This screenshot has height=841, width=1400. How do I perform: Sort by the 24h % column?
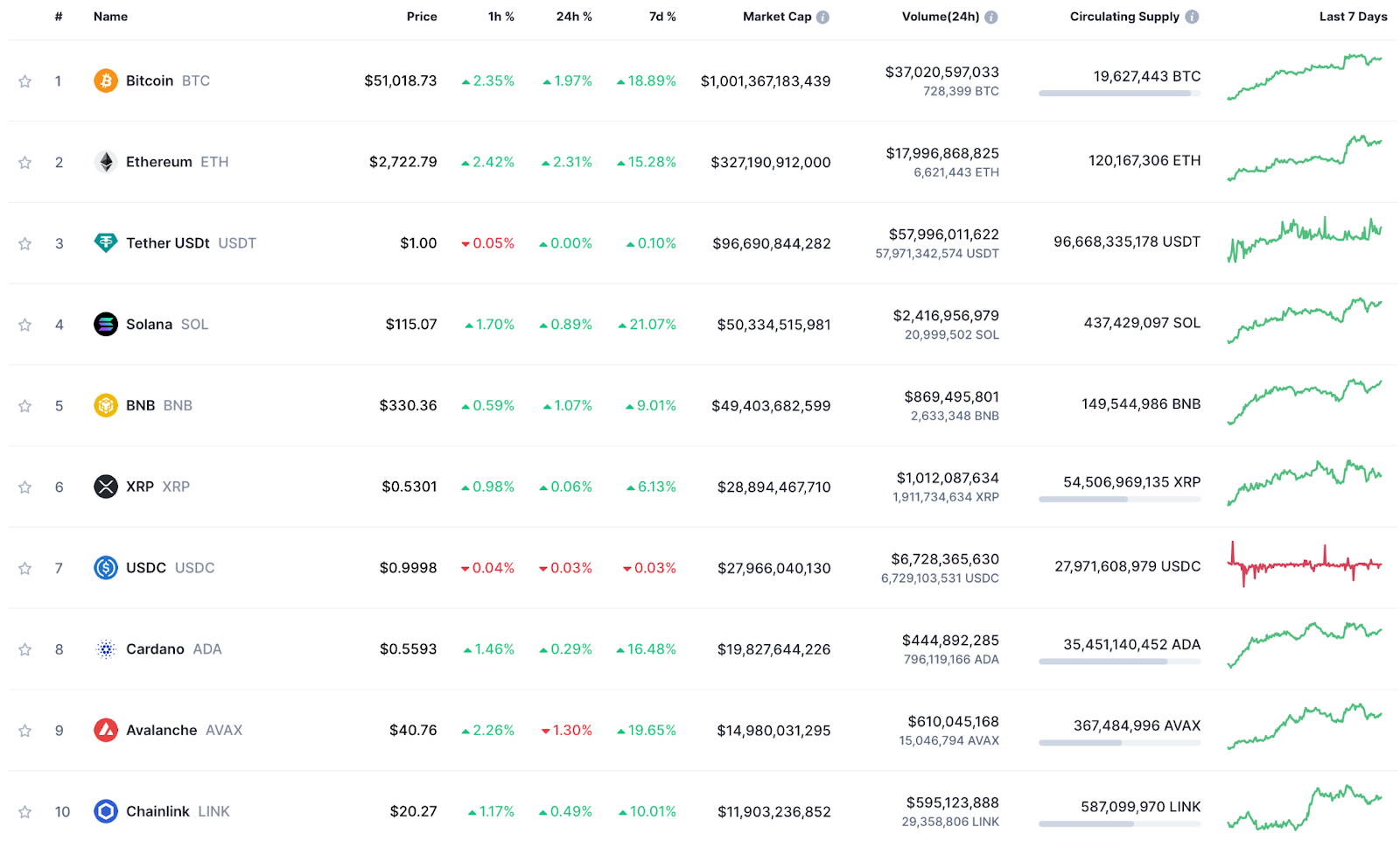tap(574, 17)
